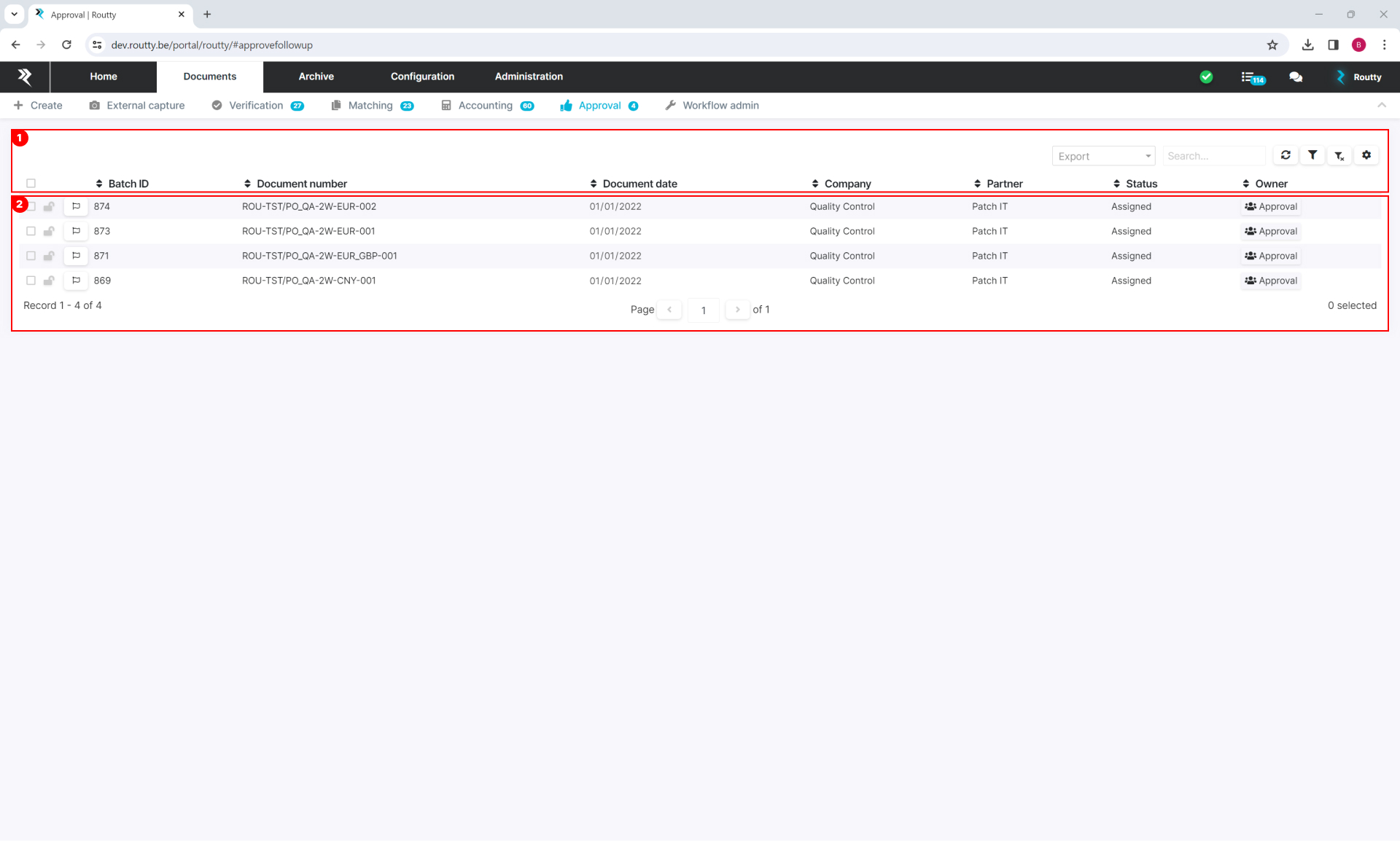
Task: Click the Approval owner button for 874
Action: 1270,206
